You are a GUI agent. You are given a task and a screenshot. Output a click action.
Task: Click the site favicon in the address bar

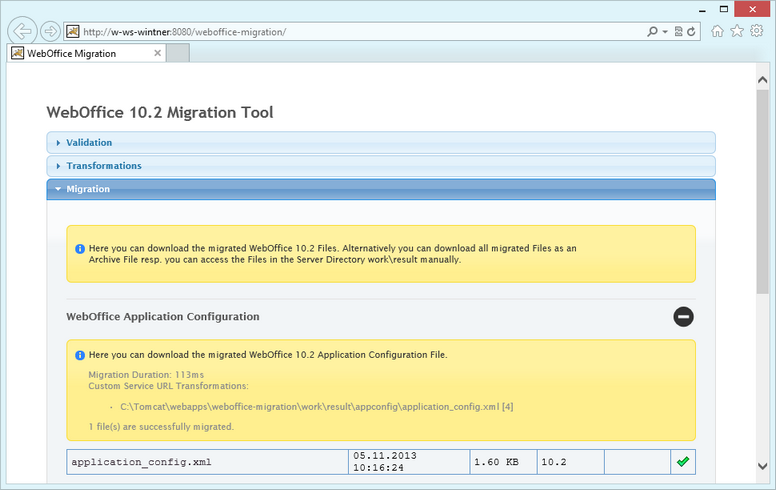click(x=73, y=32)
